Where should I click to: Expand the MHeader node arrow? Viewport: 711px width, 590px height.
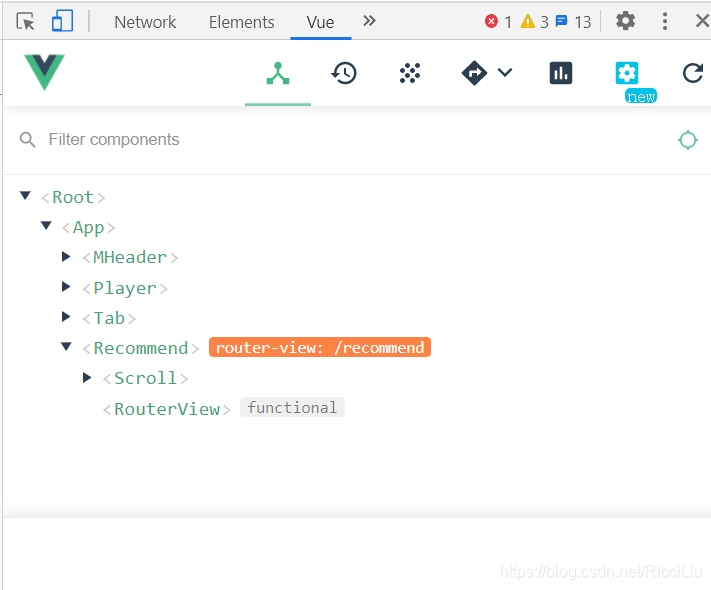66,257
